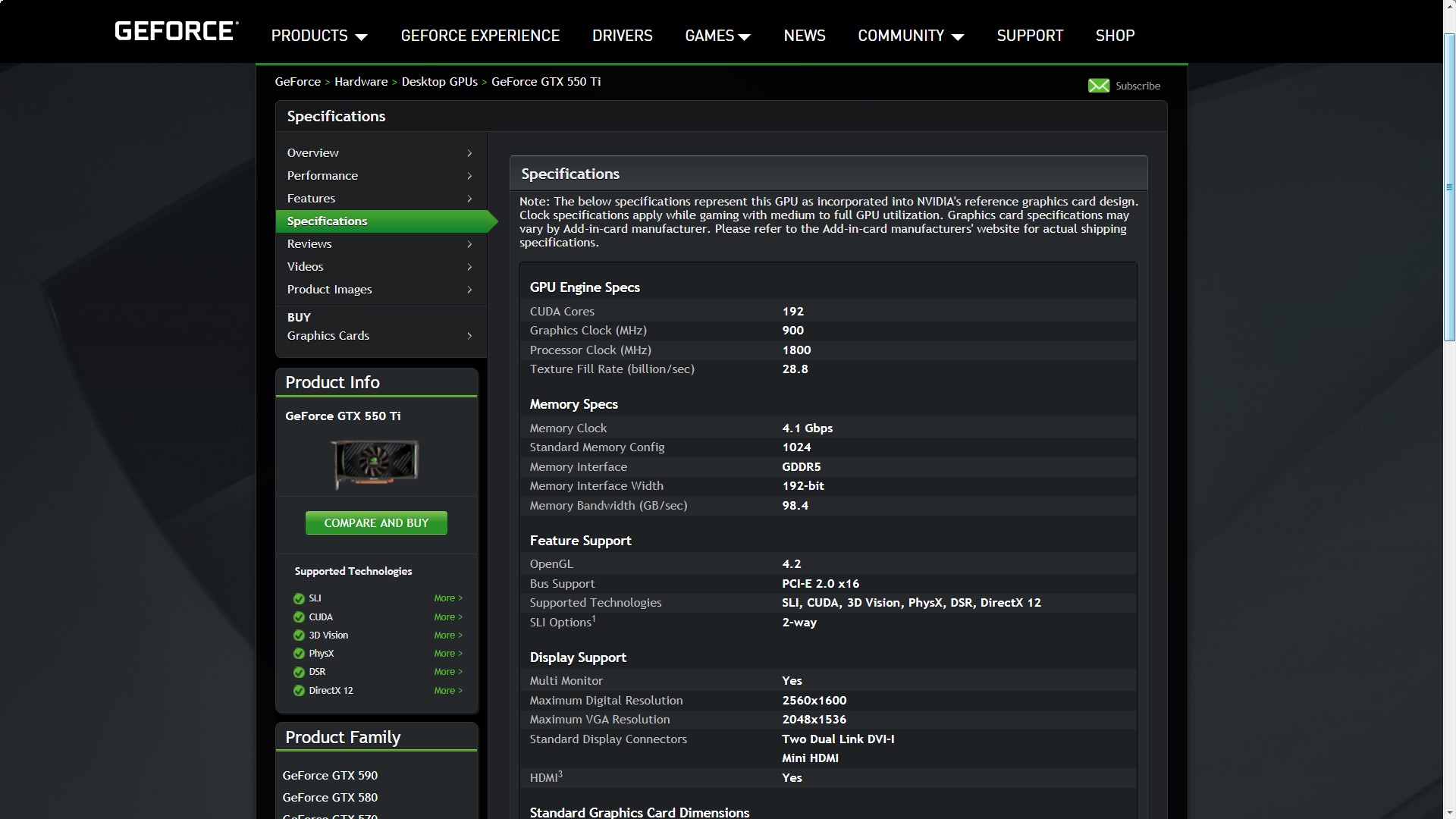Click GeForce GTX 550 Ti breadcrumb
Viewport: 1456px width, 819px height.
tap(546, 82)
